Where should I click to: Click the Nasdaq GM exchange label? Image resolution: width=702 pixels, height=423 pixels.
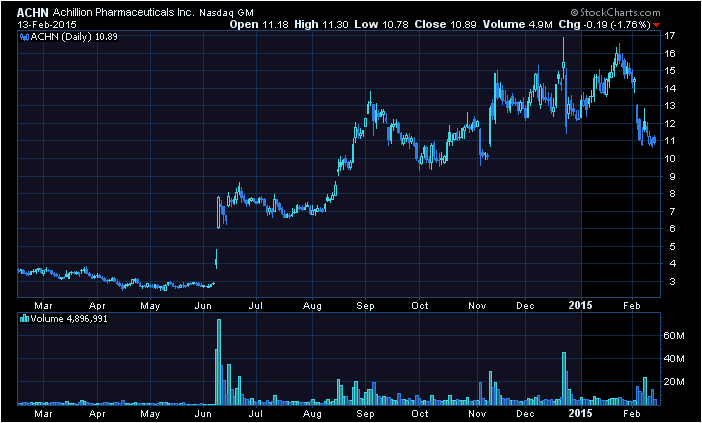click(x=226, y=13)
